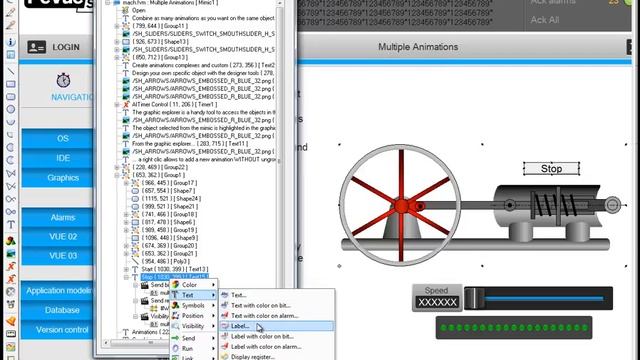Expand the Group13 node in the tree
The image size is (640, 360).
[x=117, y=58]
